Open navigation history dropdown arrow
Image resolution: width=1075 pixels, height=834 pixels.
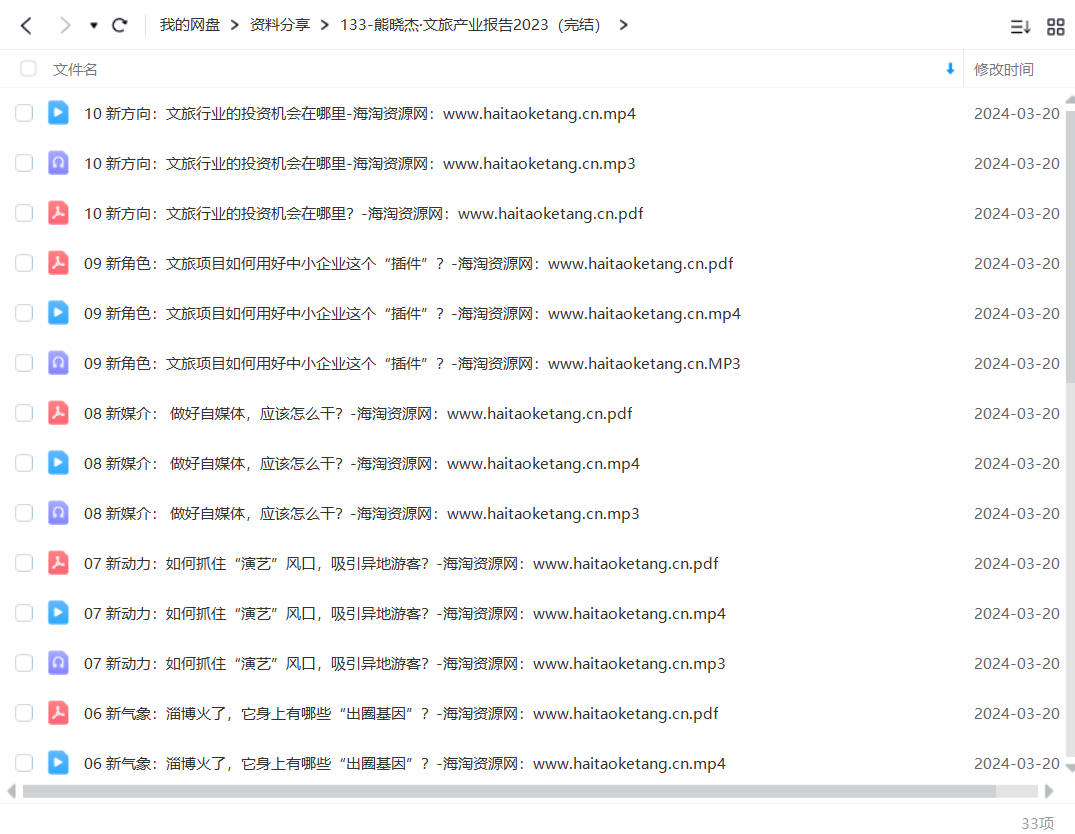(94, 25)
